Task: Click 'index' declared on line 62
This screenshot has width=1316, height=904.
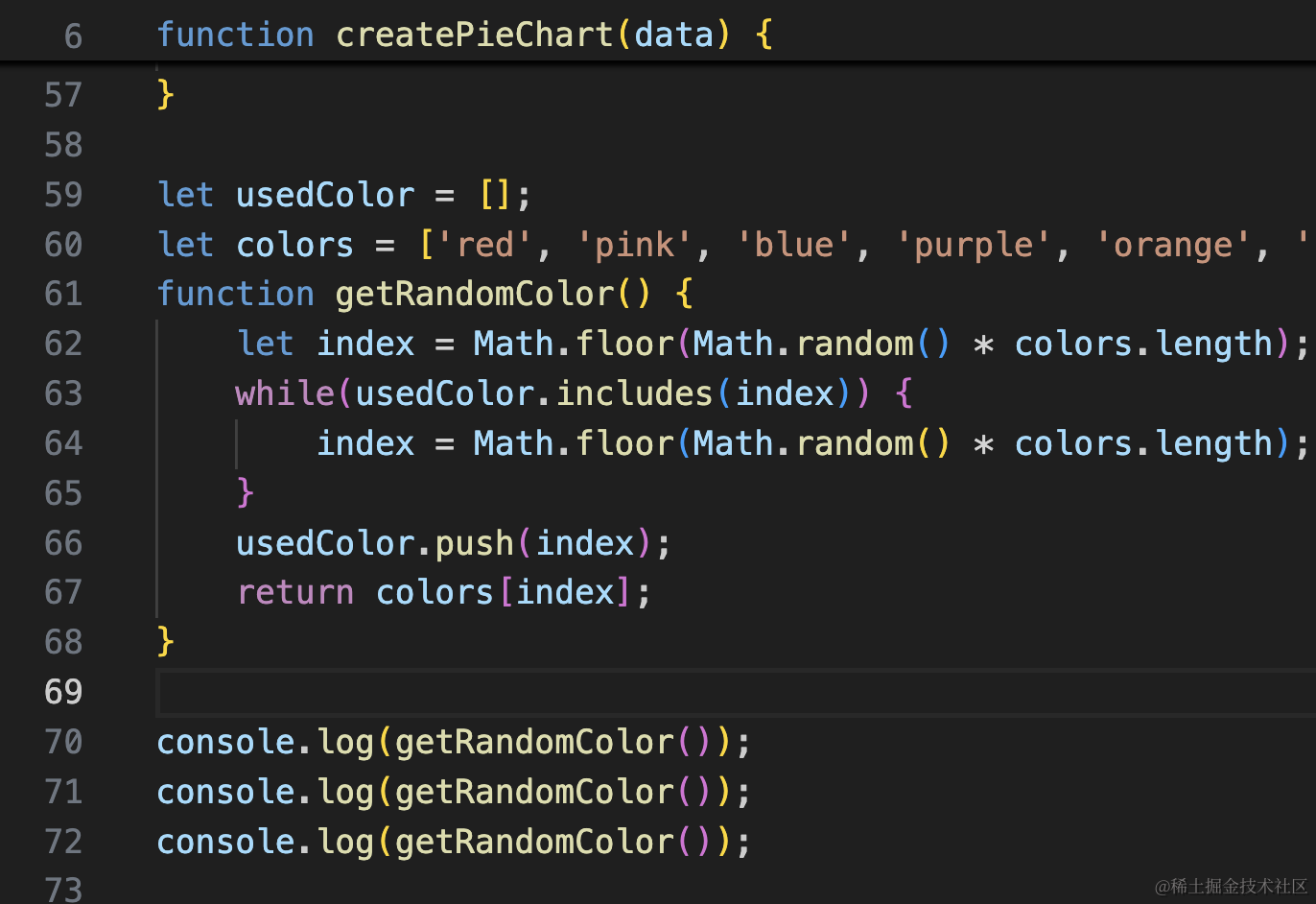Action: click(x=365, y=344)
